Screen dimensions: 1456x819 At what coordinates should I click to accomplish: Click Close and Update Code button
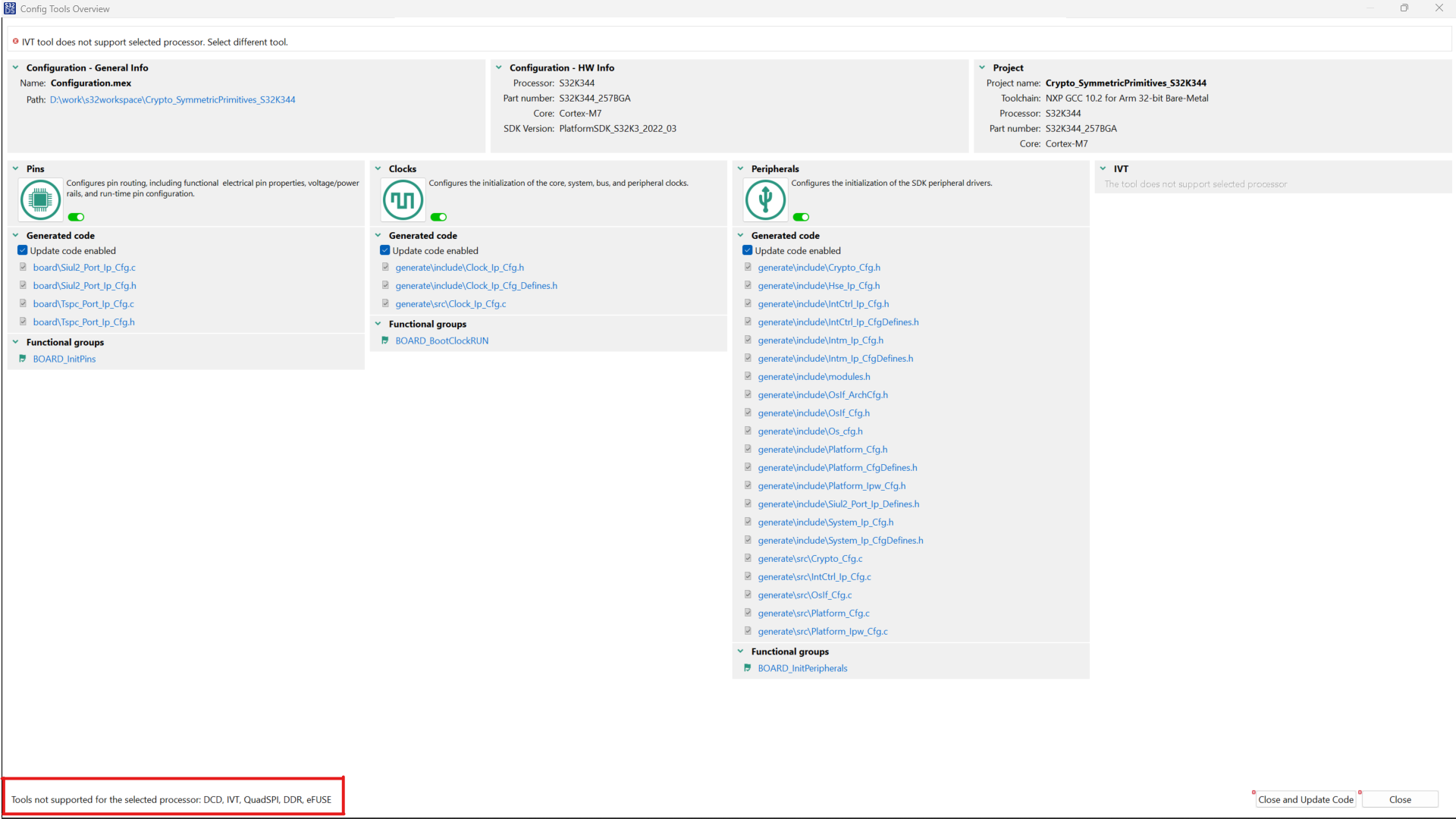(1305, 799)
